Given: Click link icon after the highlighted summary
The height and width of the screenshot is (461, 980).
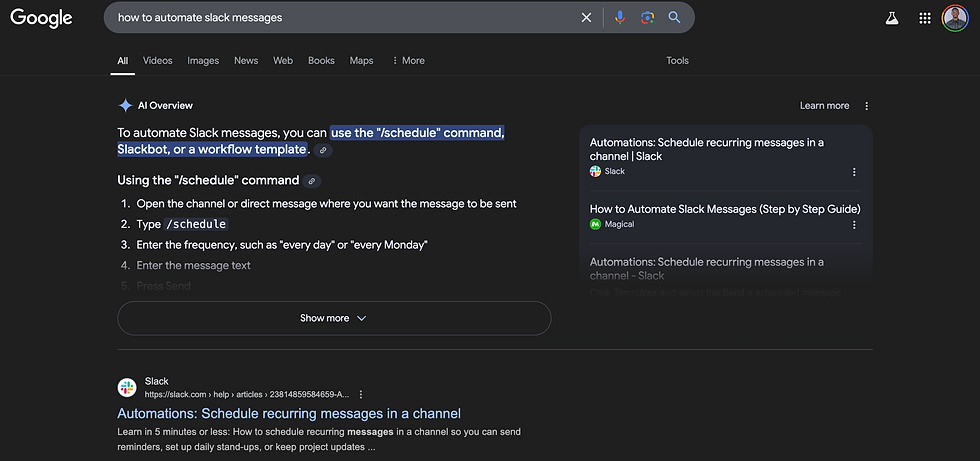Looking at the screenshot, I should (x=323, y=150).
